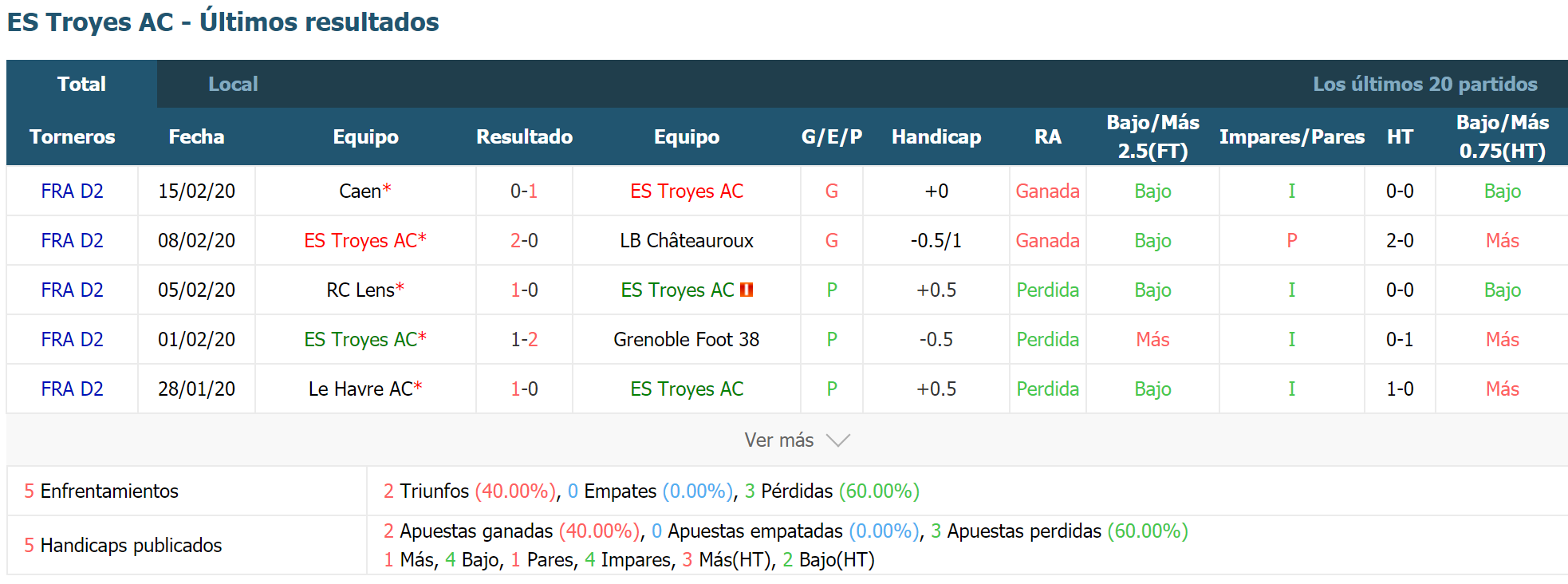Click the Los últimos 20 partidos label

tap(1425, 84)
